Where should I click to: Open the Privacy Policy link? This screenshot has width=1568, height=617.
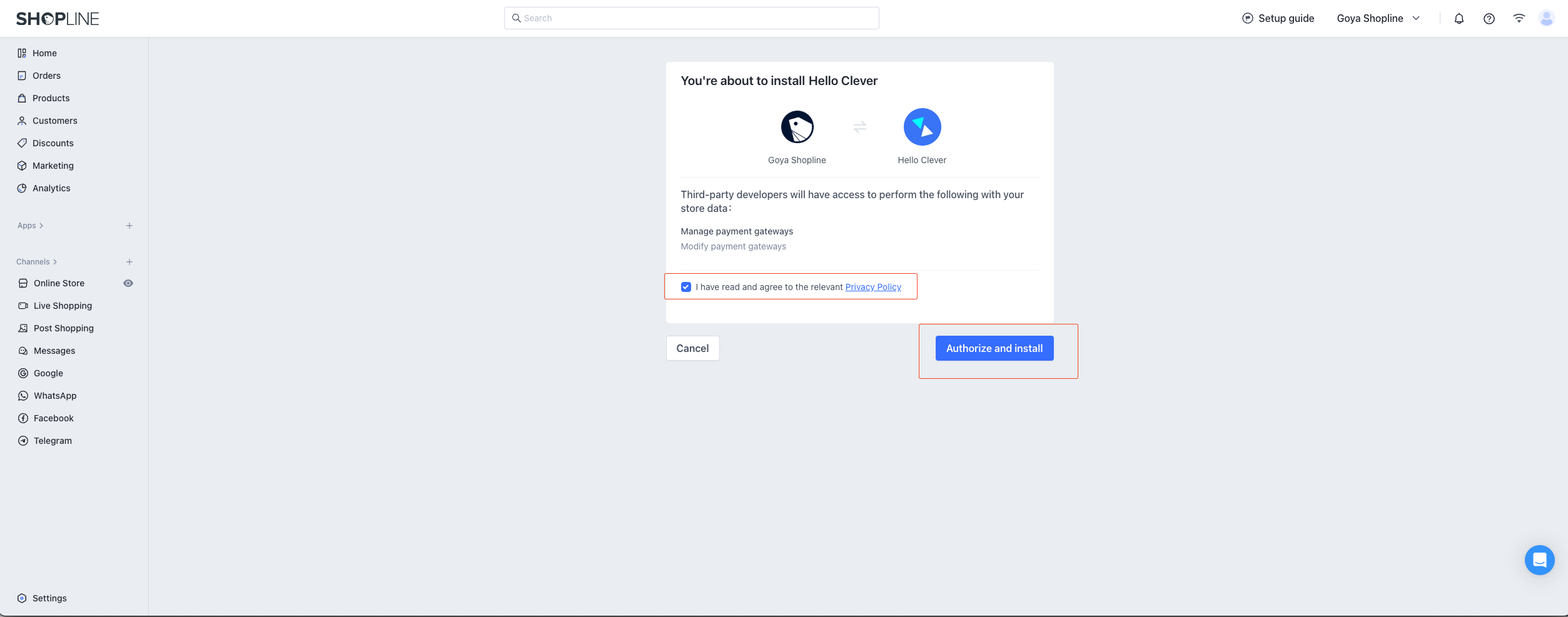point(873,287)
